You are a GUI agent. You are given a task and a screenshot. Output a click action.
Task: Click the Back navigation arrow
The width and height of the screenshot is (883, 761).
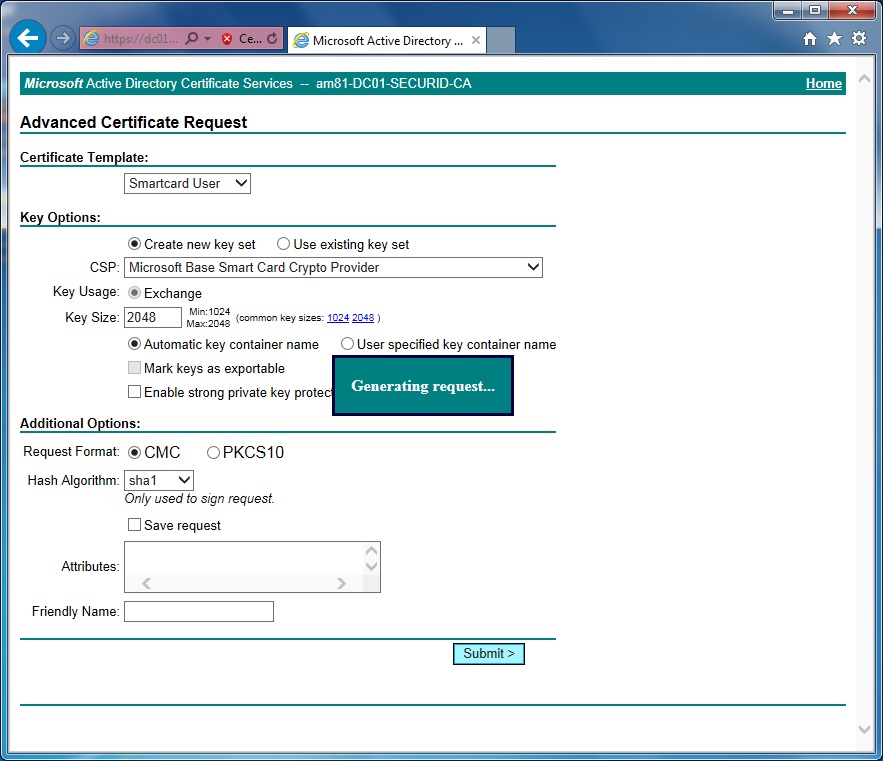click(27, 37)
